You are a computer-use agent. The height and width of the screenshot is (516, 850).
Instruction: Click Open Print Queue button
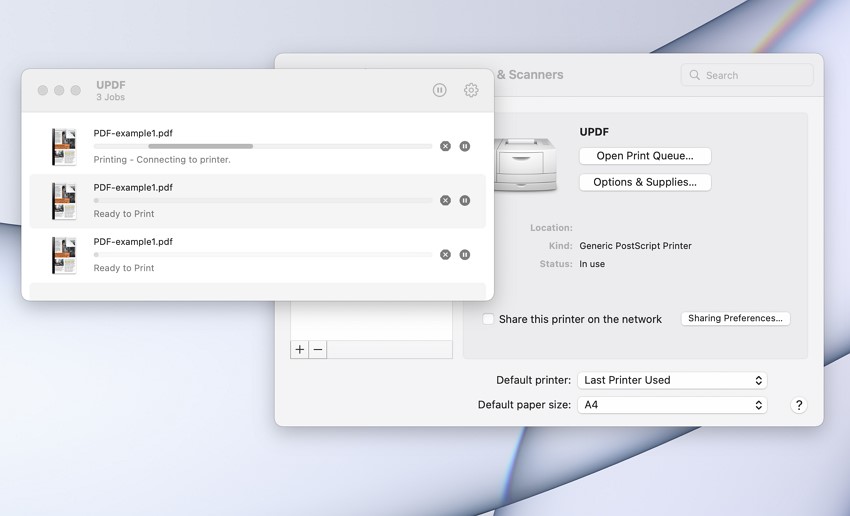[x=645, y=156]
